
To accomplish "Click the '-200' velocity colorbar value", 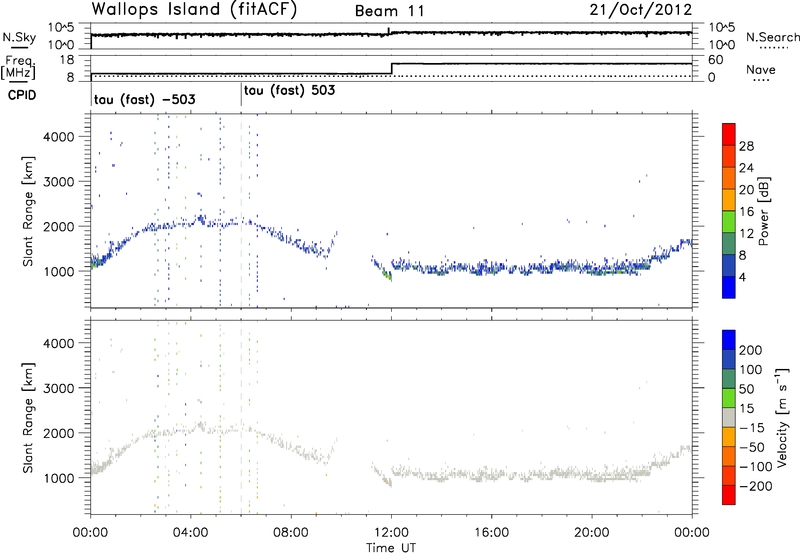I will (756, 486).
